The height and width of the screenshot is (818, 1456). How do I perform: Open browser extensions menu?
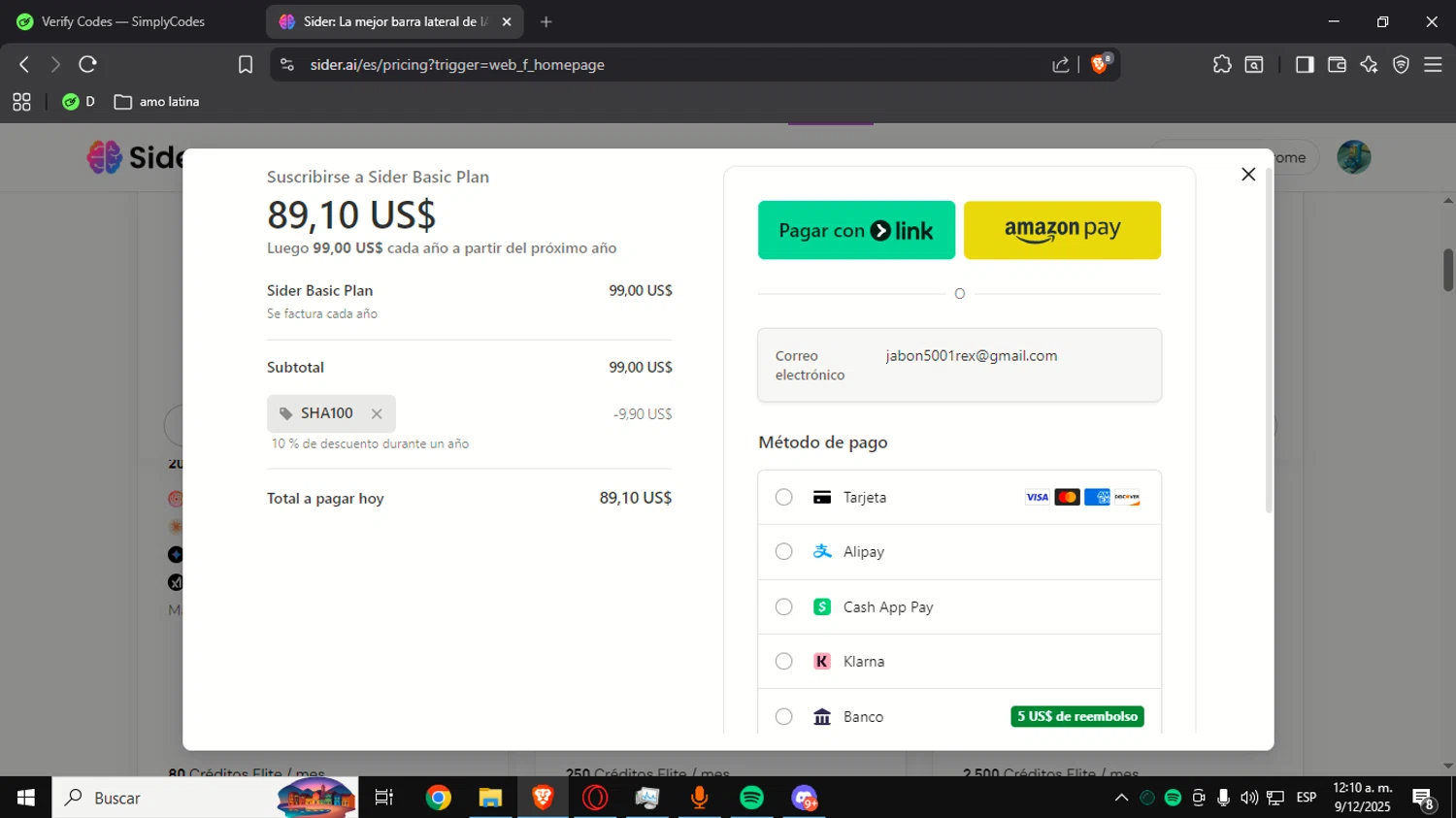coord(1222,64)
